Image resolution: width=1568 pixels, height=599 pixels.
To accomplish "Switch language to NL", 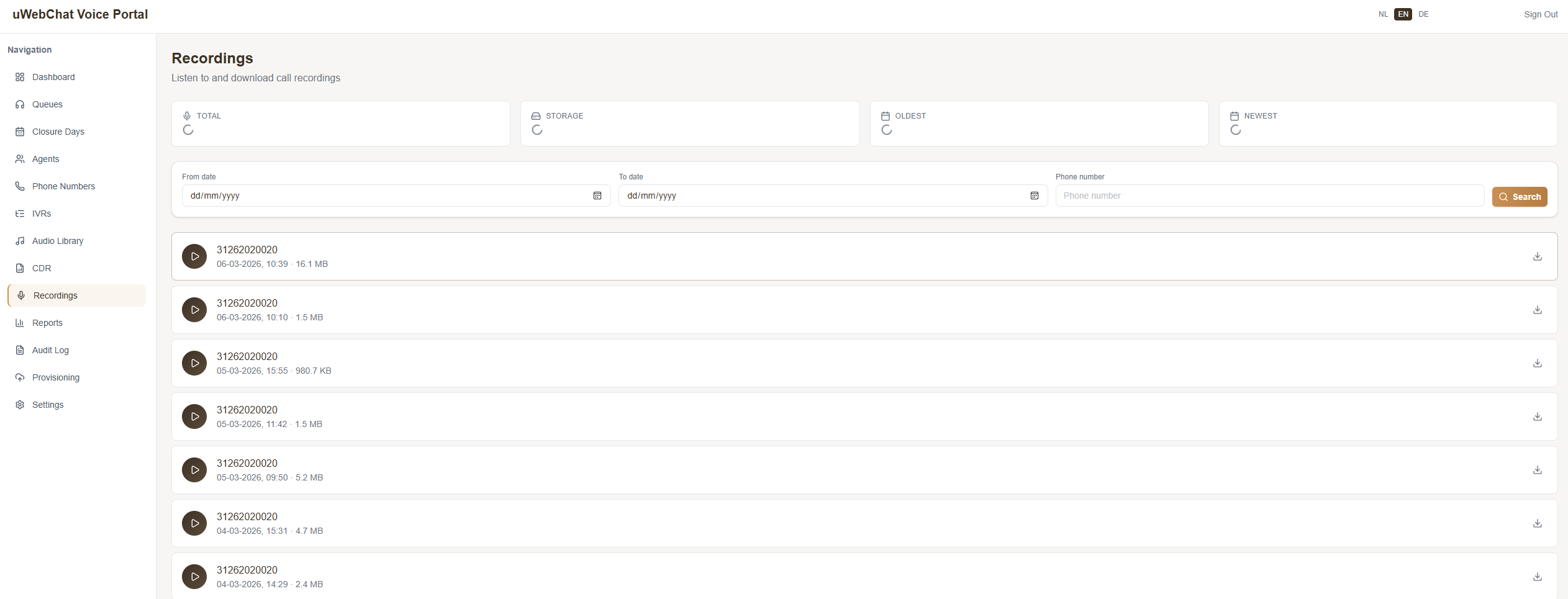I will (x=1383, y=14).
